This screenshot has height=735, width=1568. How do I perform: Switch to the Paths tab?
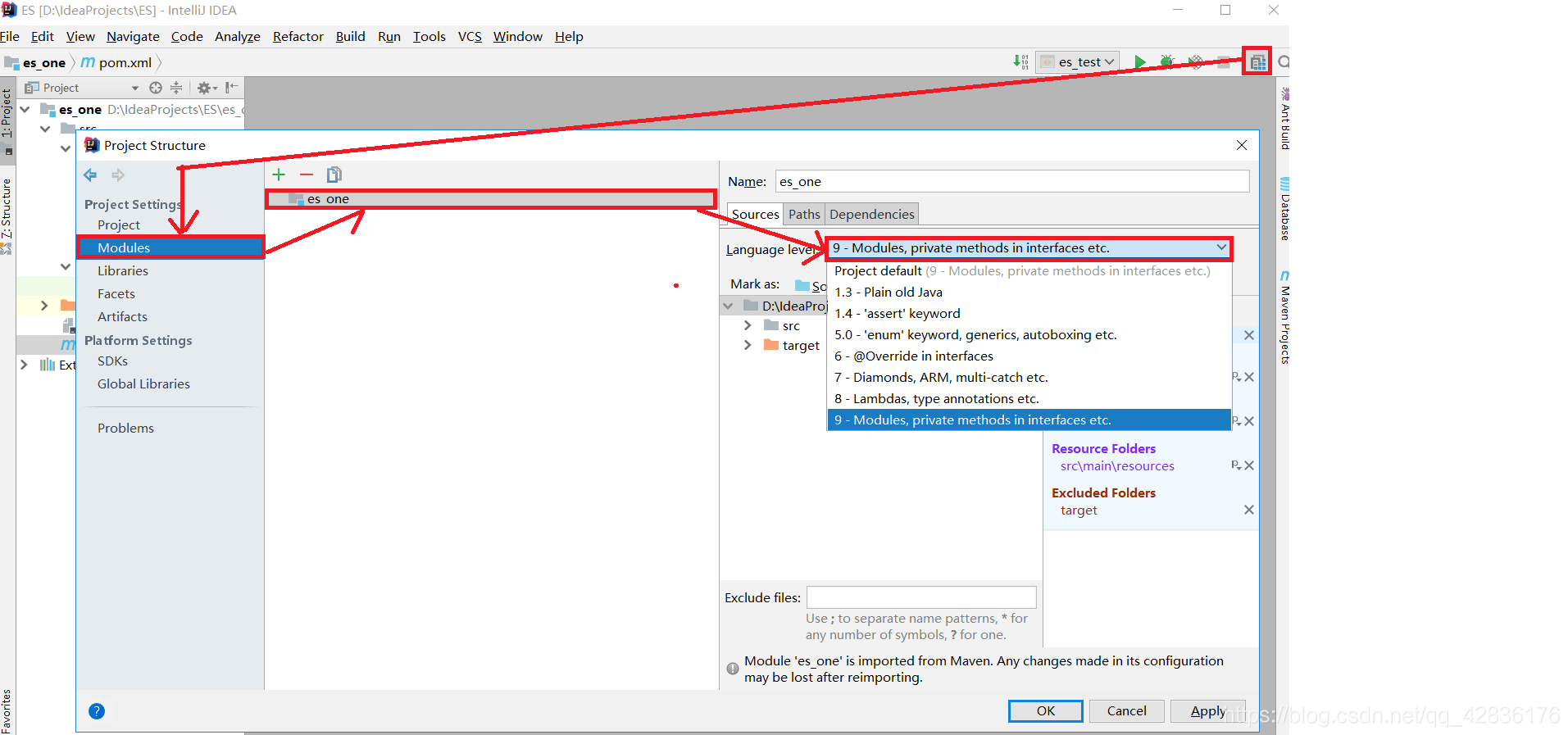[x=804, y=214]
